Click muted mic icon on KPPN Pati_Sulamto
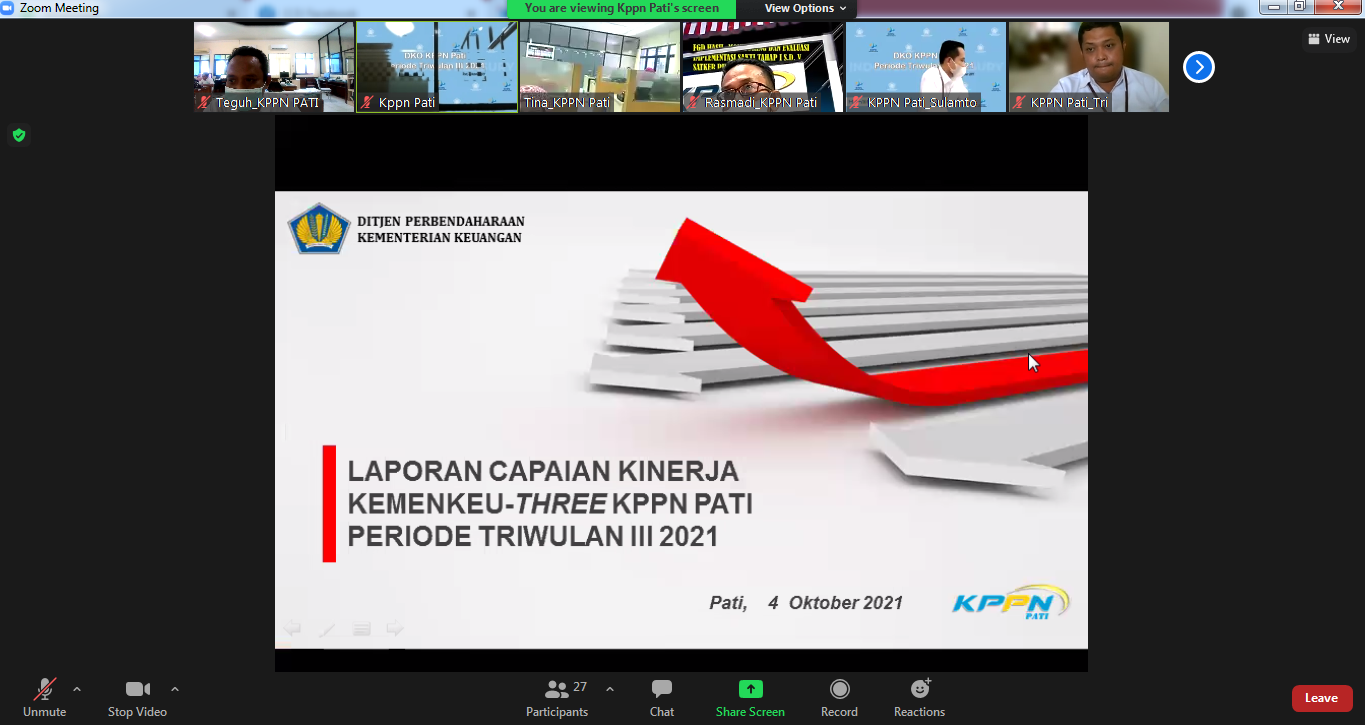 (x=857, y=102)
